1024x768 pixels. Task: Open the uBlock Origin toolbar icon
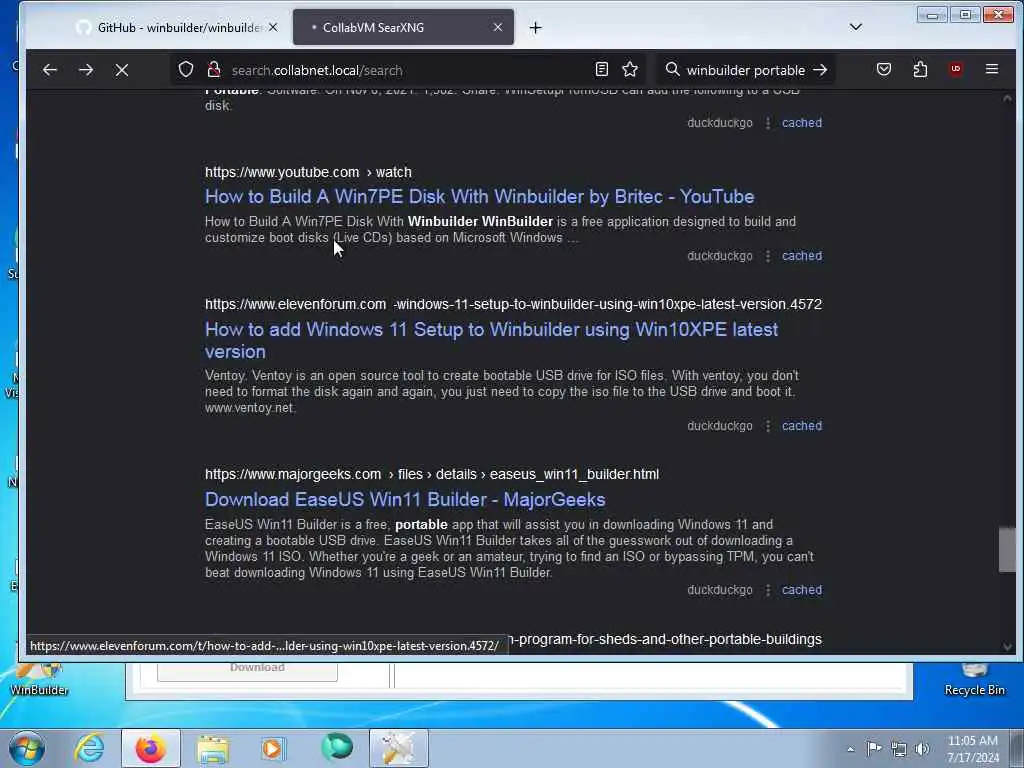(x=956, y=69)
